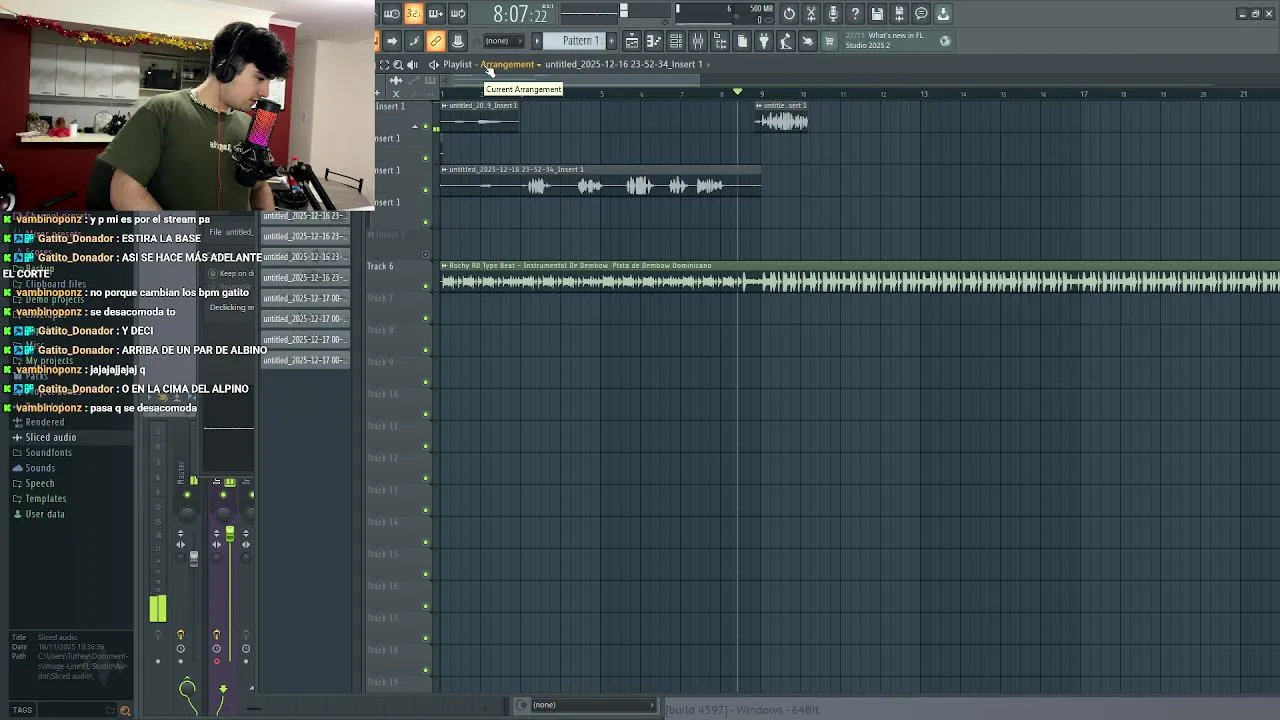Toggle the step editing arrow button
The height and width of the screenshot is (720, 1280).
[392, 41]
